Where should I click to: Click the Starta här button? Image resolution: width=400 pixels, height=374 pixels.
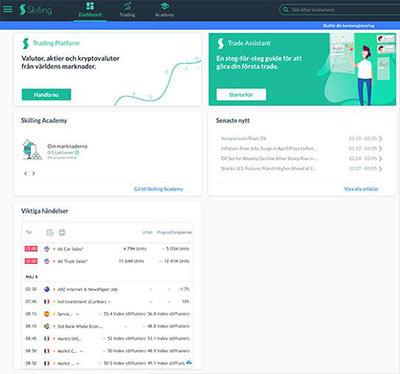click(241, 95)
